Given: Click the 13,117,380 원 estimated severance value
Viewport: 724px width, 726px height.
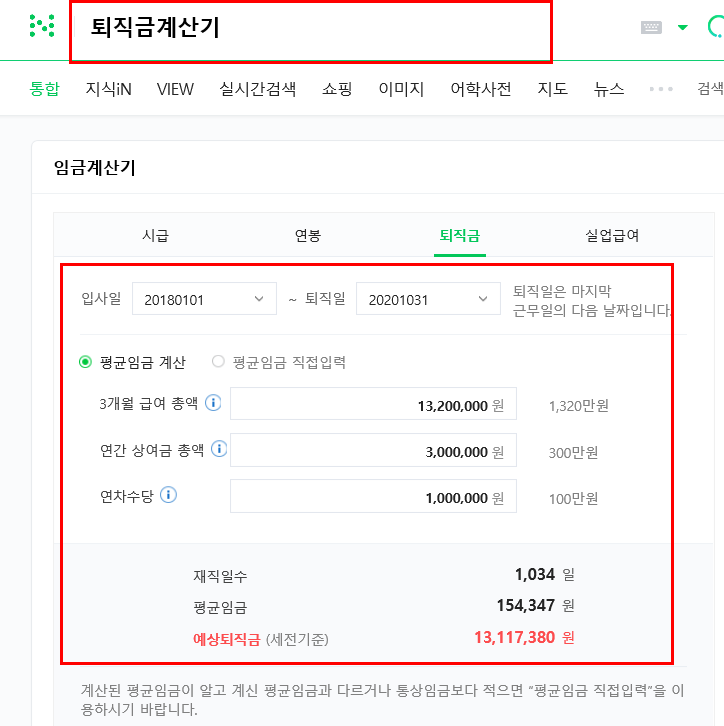Looking at the screenshot, I should pyautogui.click(x=524, y=638).
